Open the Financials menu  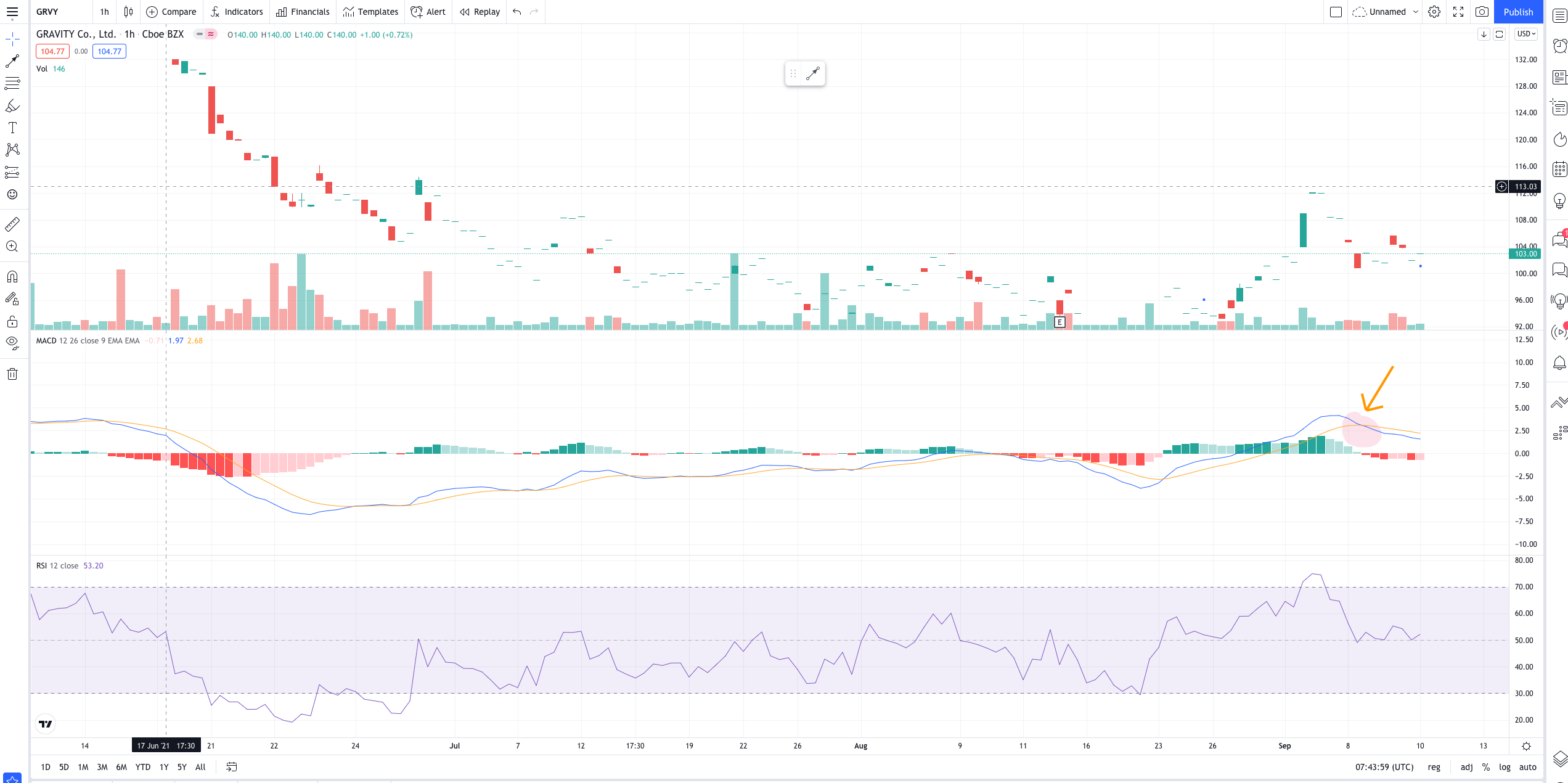[303, 12]
